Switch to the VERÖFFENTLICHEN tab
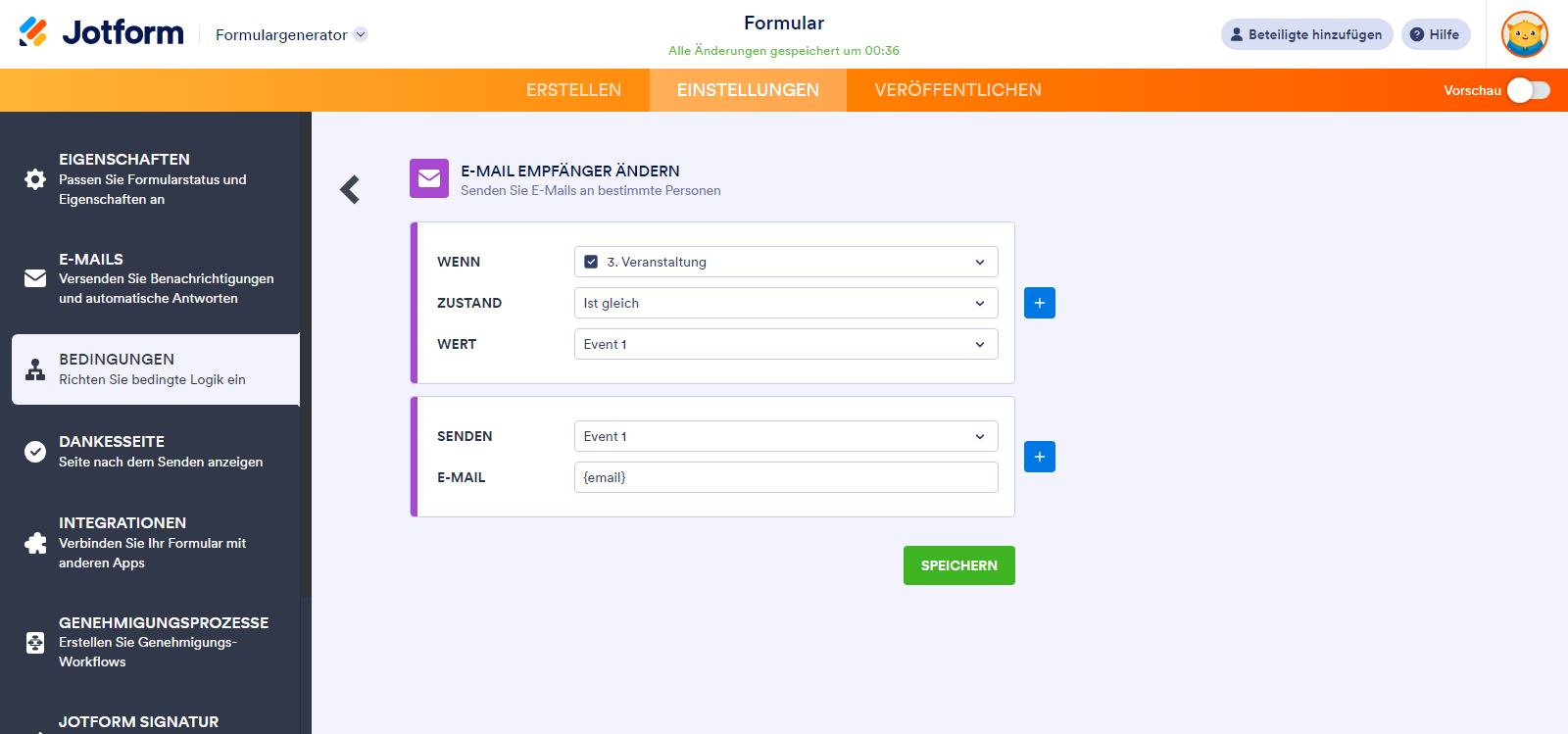Image resolution: width=1568 pixels, height=734 pixels. [957, 90]
